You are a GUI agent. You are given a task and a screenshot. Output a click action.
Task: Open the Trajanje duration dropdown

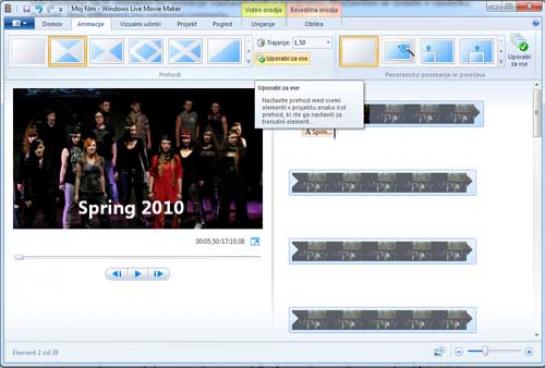(328, 42)
